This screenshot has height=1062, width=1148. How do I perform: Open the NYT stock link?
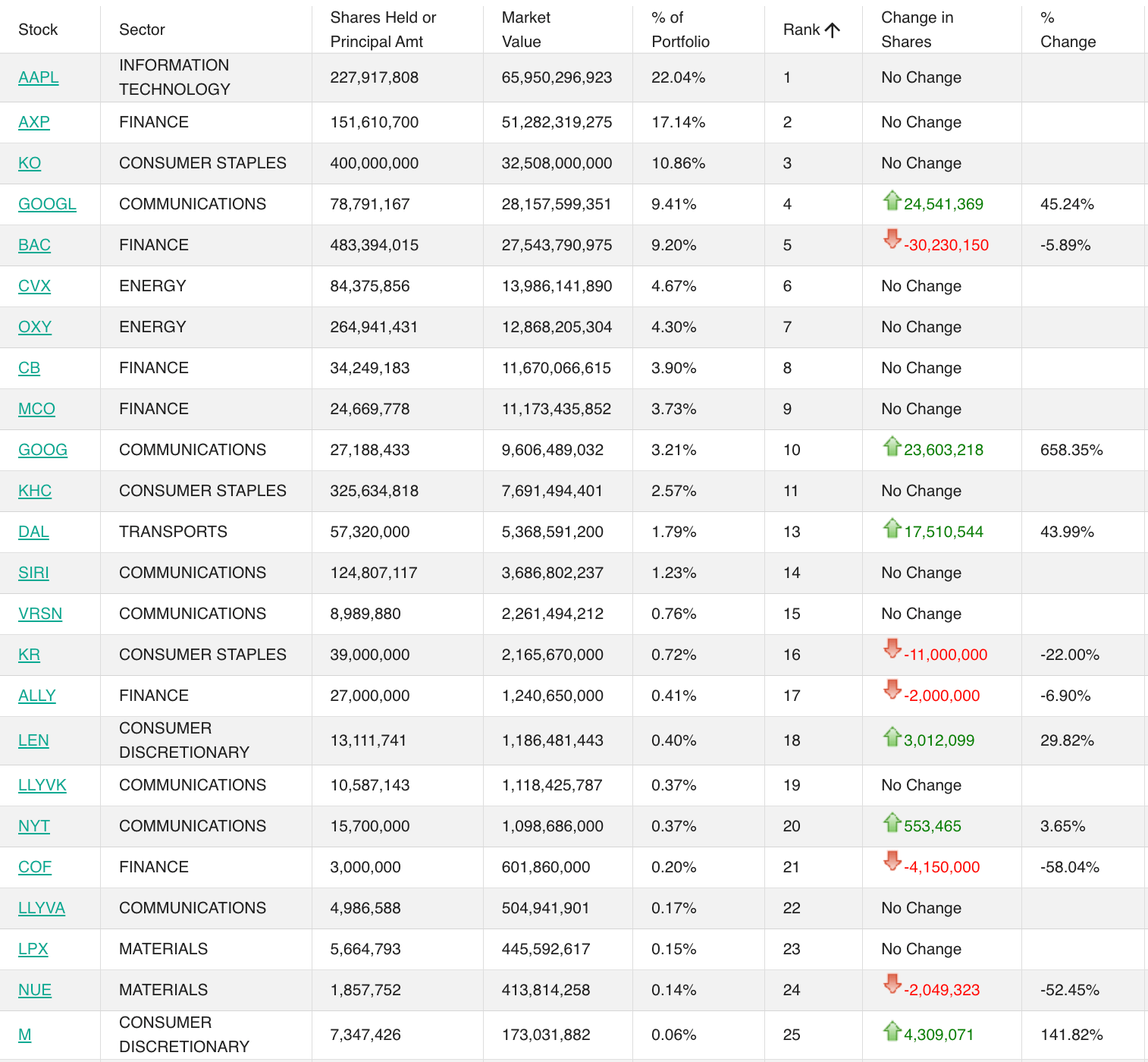[x=34, y=826]
